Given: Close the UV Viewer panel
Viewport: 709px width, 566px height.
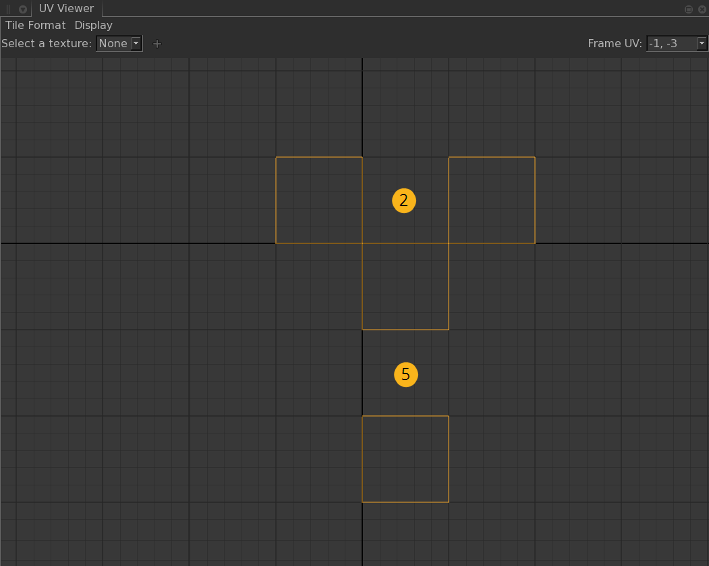Looking at the screenshot, I should click(702, 9).
